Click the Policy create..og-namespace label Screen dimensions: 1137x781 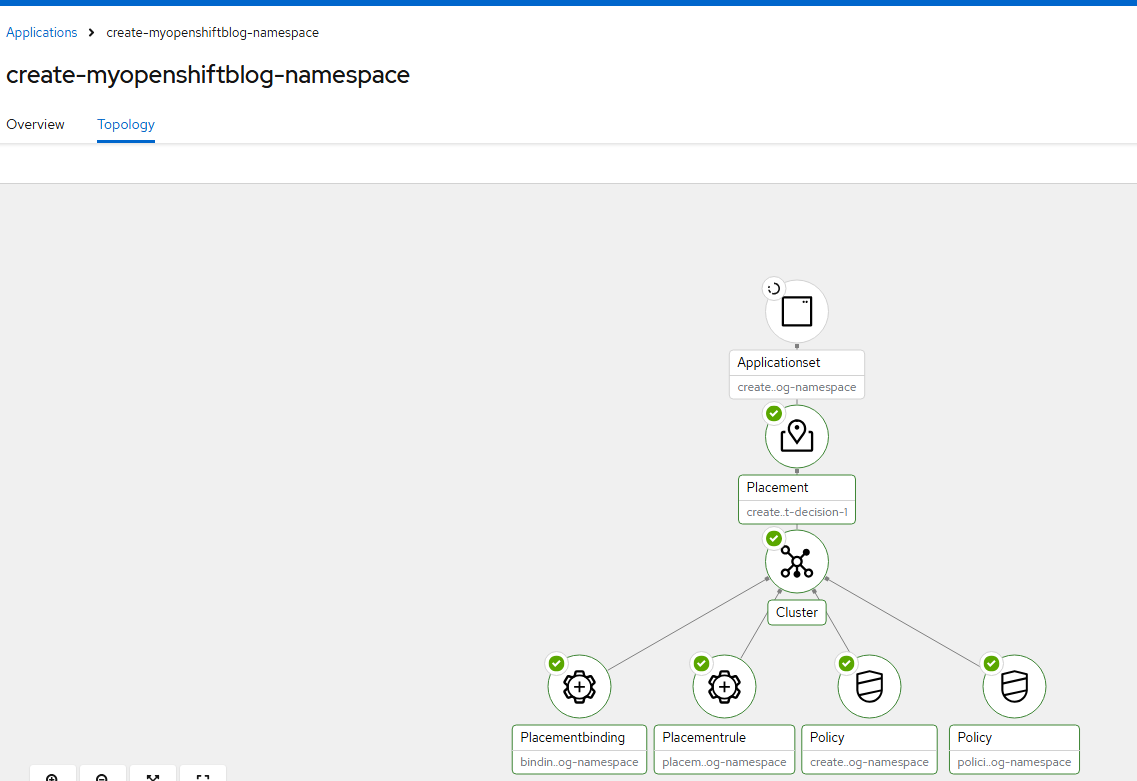click(869, 749)
